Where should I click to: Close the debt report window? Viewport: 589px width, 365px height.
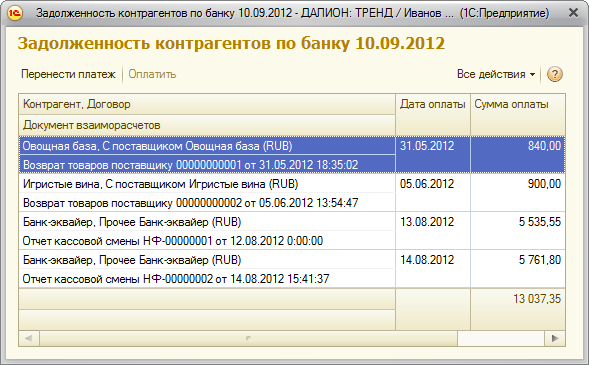point(574,13)
